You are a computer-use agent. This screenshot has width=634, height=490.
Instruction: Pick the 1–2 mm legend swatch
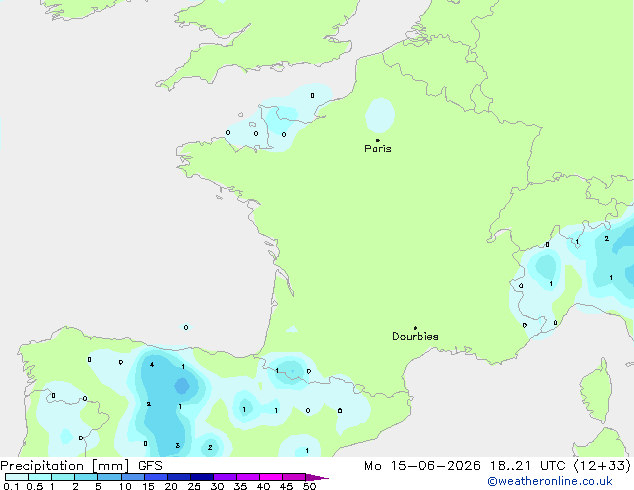(x=63, y=477)
